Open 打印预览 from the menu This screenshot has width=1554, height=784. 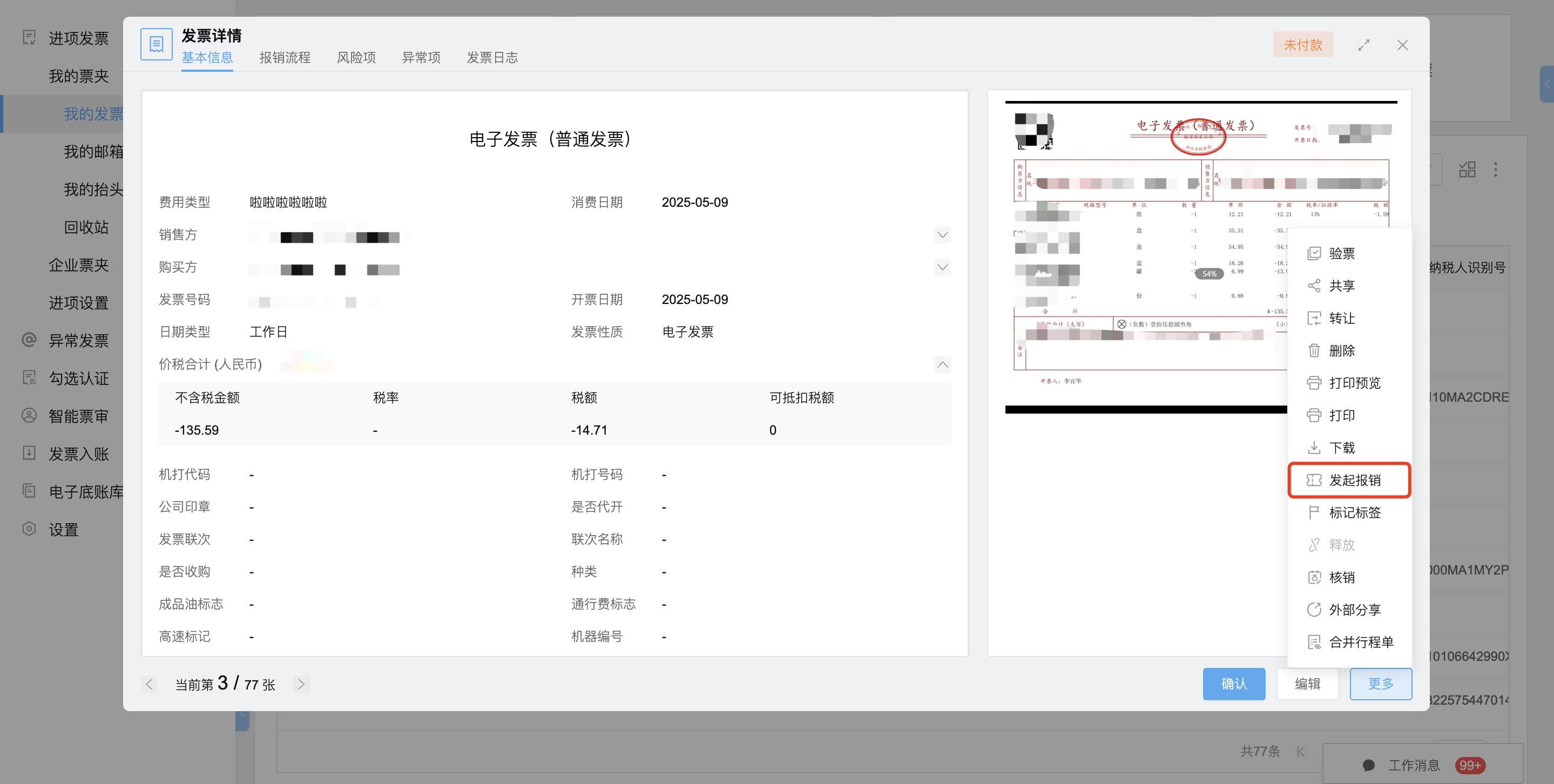tap(1349, 383)
